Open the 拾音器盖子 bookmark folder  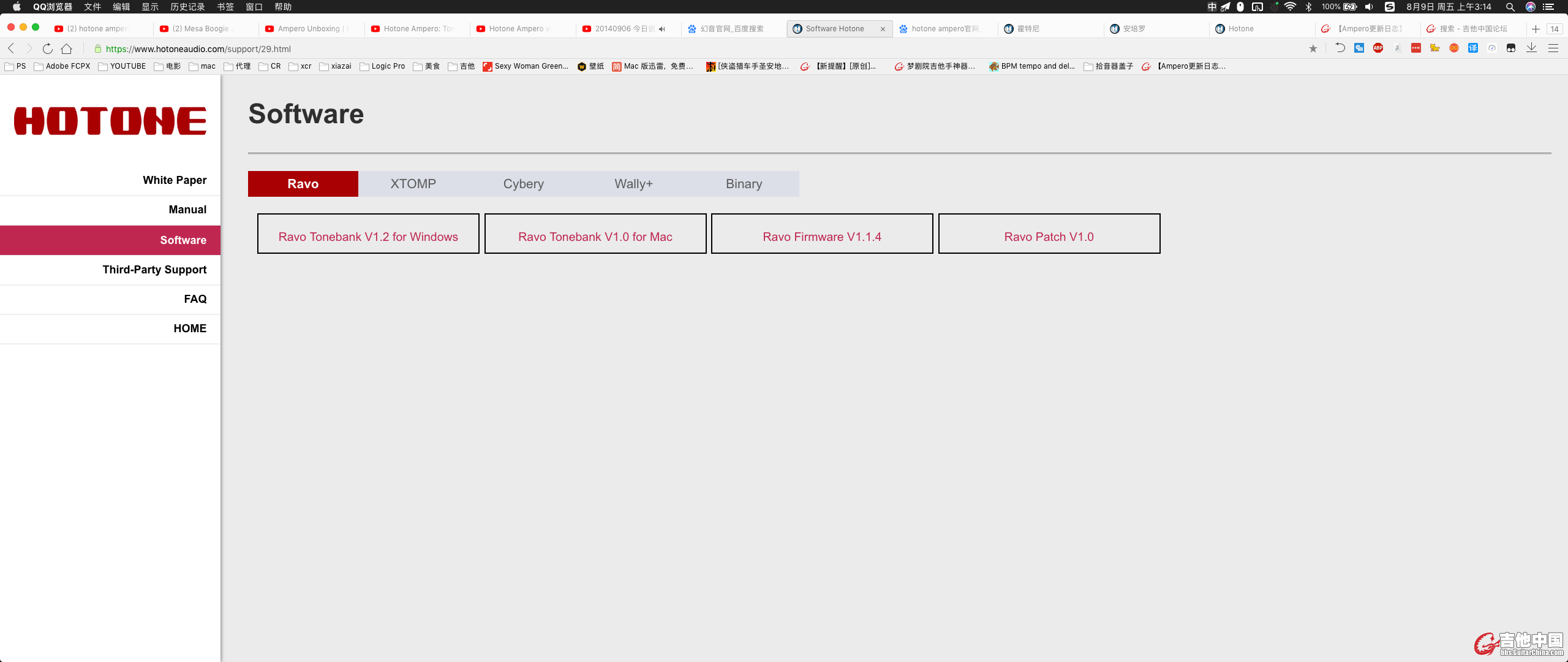(x=1109, y=66)
